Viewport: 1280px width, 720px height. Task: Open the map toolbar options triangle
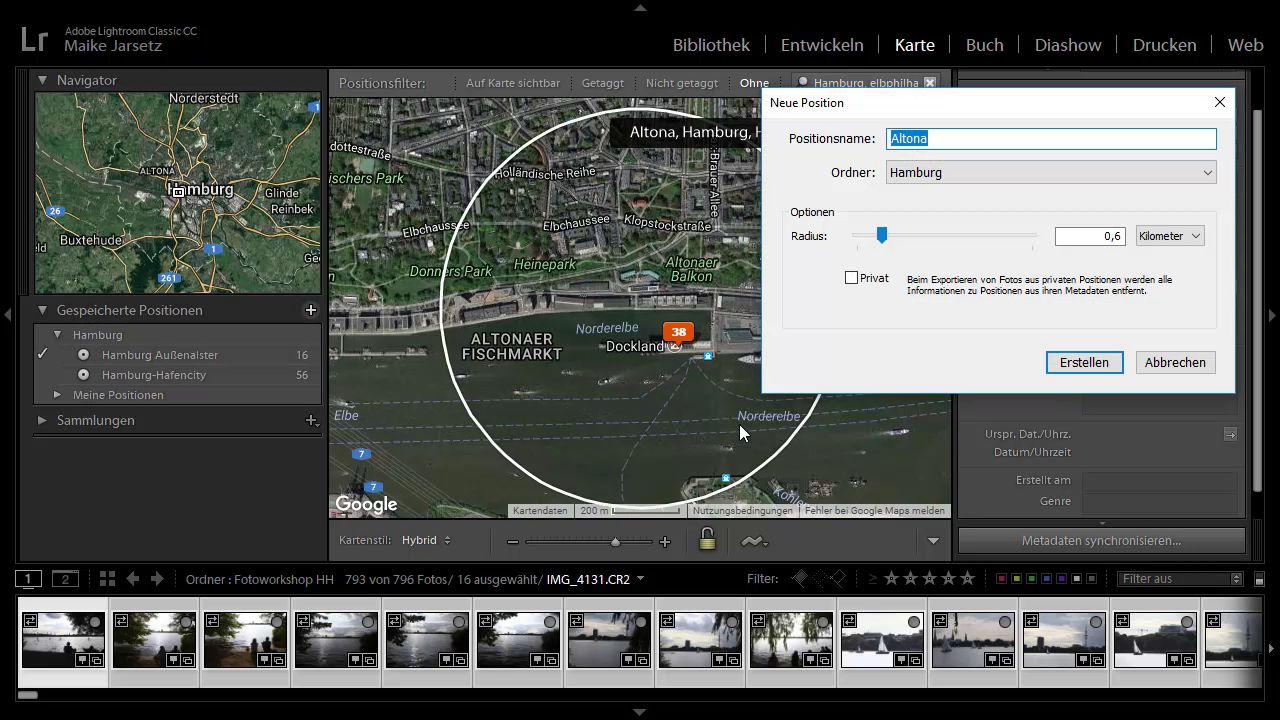[x=933, y=541]
